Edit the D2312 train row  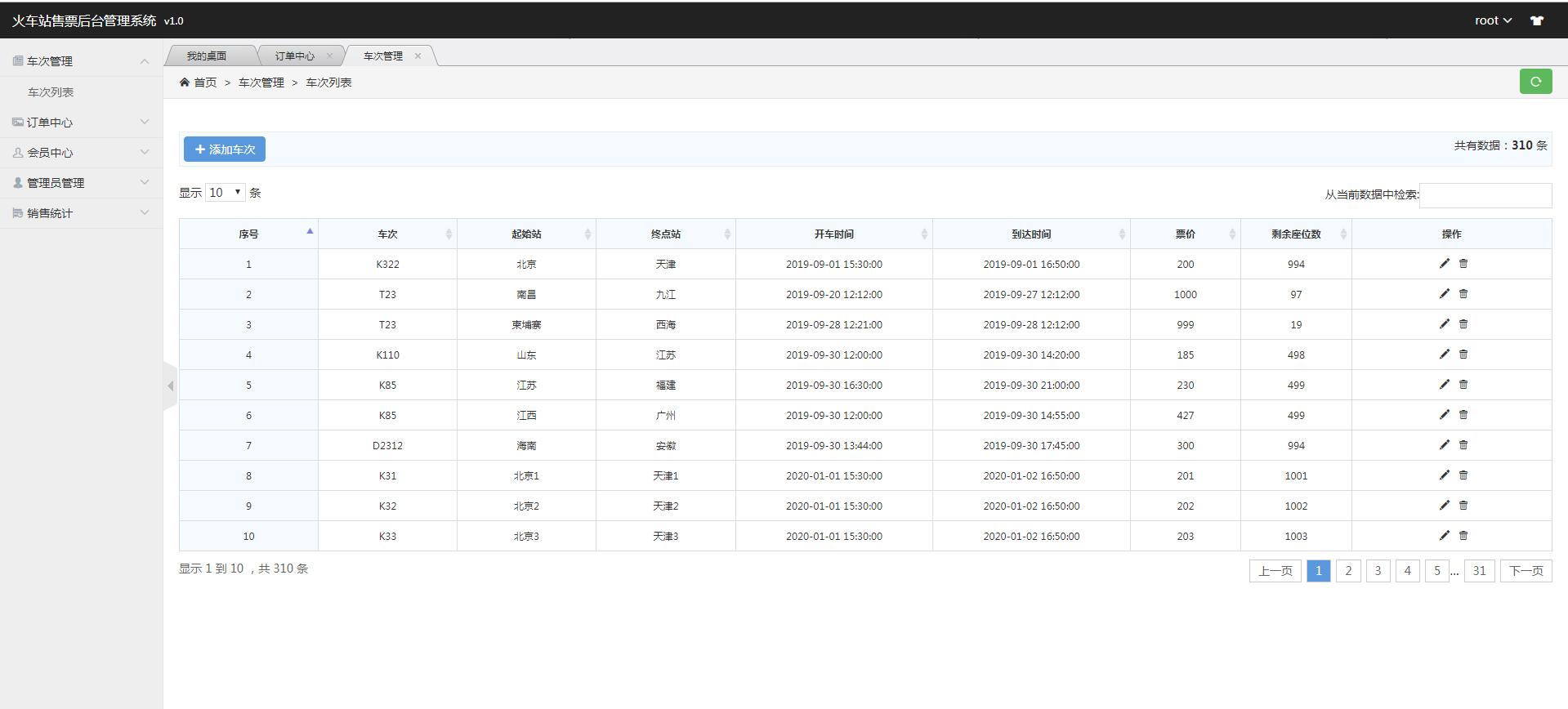[x=1444, y=444]
